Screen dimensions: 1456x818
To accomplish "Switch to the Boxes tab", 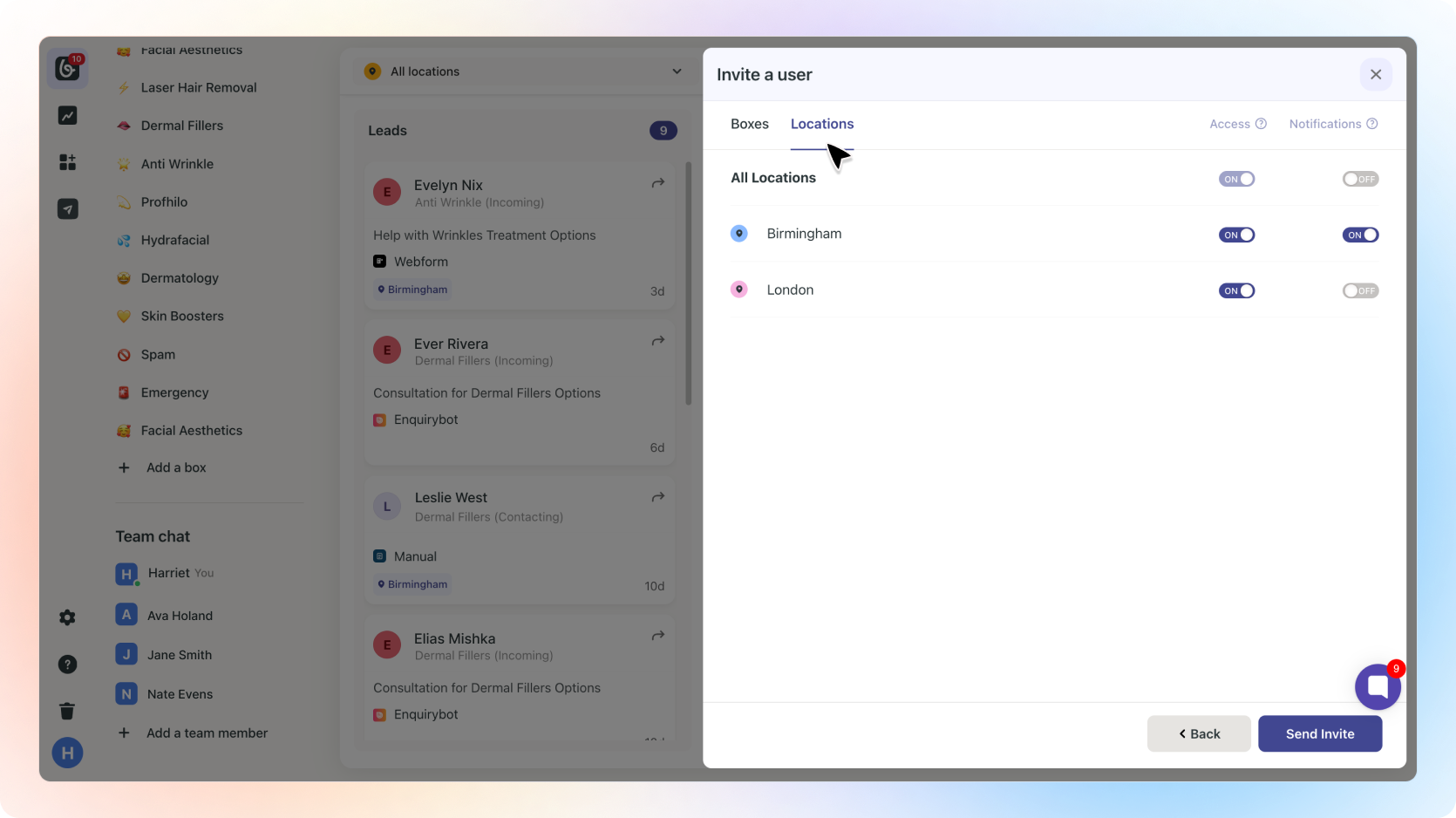I will pos(750,124).
